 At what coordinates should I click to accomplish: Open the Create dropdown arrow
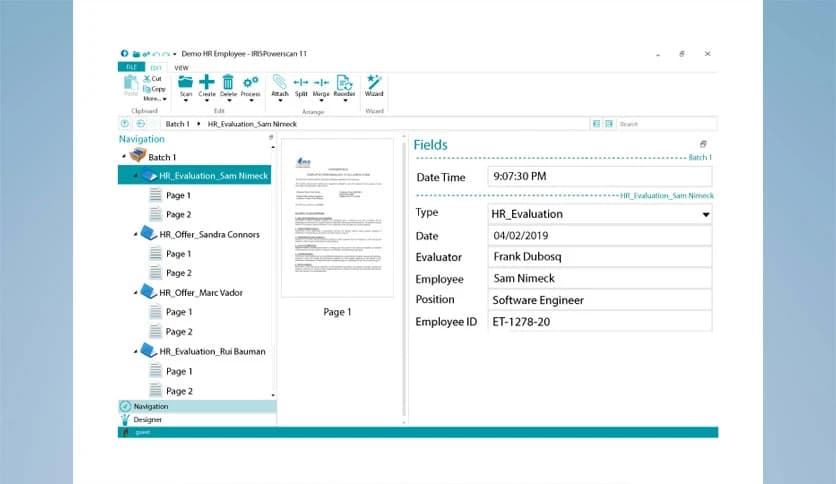point(207,101)
